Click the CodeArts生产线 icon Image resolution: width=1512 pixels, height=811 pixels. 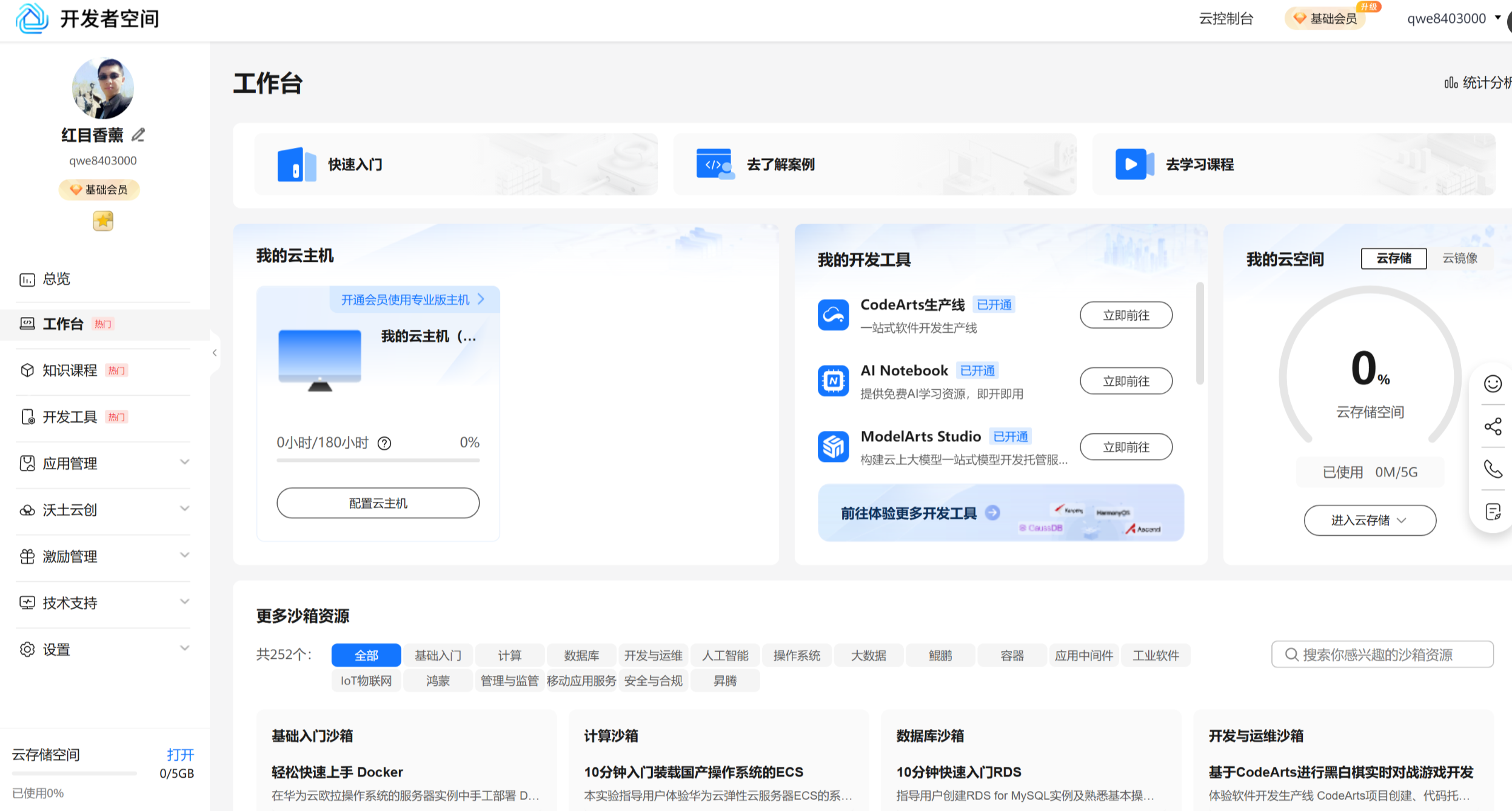pyautogui.click(x=833, y=315)
